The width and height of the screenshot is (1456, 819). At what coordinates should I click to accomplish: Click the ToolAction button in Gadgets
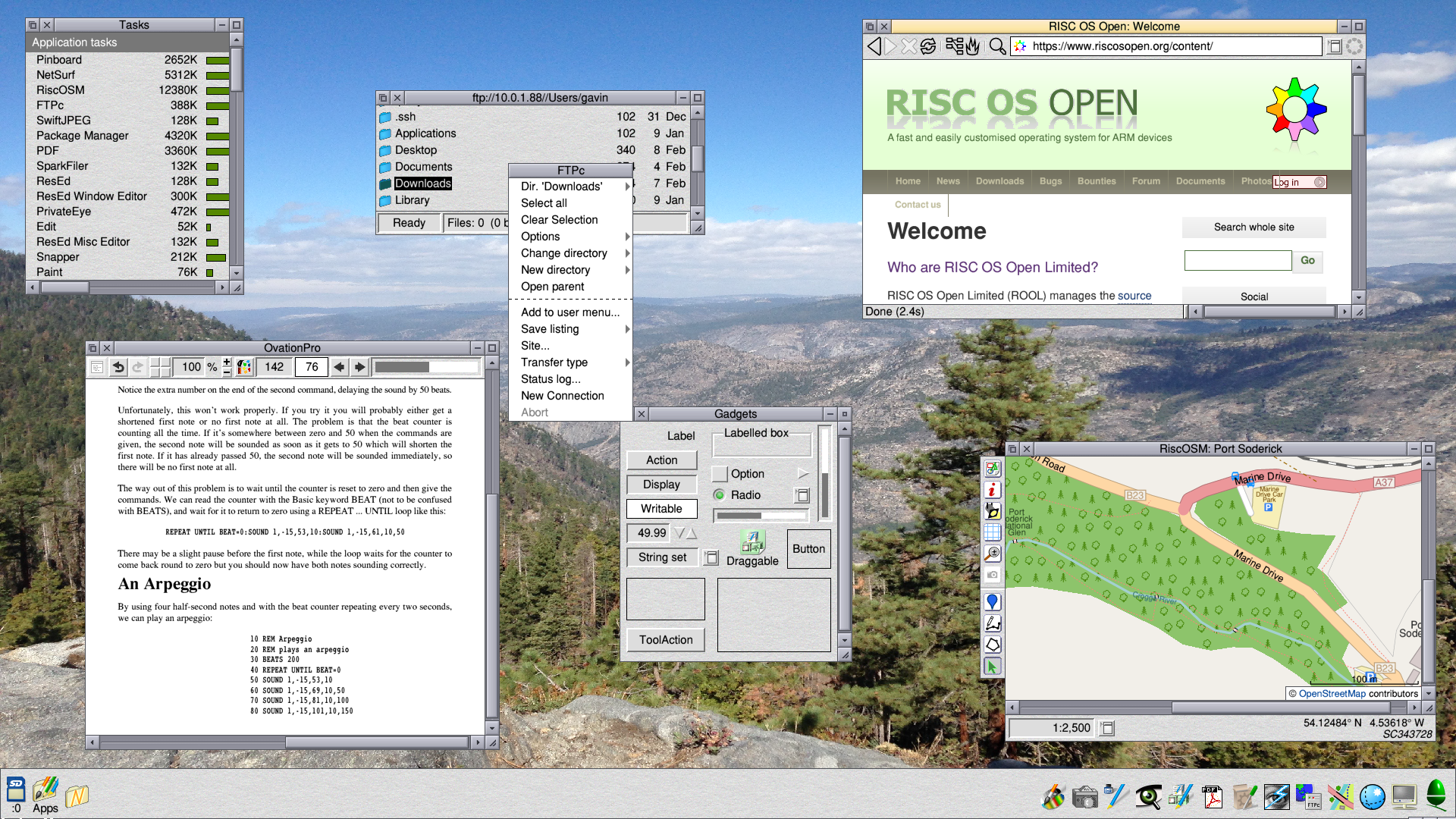coord(666,640)
